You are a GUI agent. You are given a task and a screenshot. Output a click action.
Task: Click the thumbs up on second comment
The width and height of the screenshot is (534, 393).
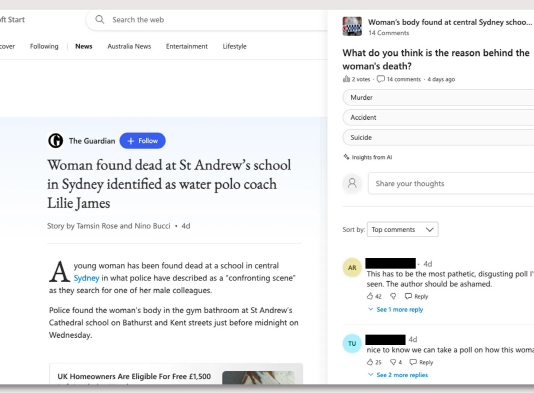pyautogui.click(x=370, y=362)
